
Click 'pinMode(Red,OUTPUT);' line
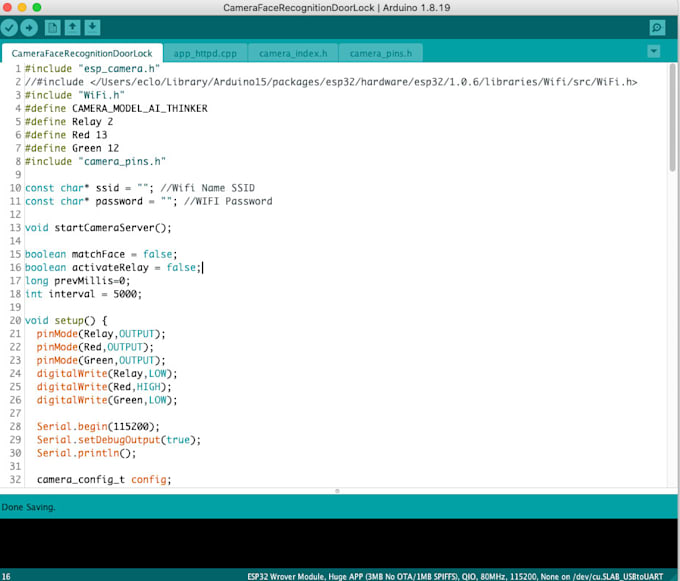pos(95,347)
